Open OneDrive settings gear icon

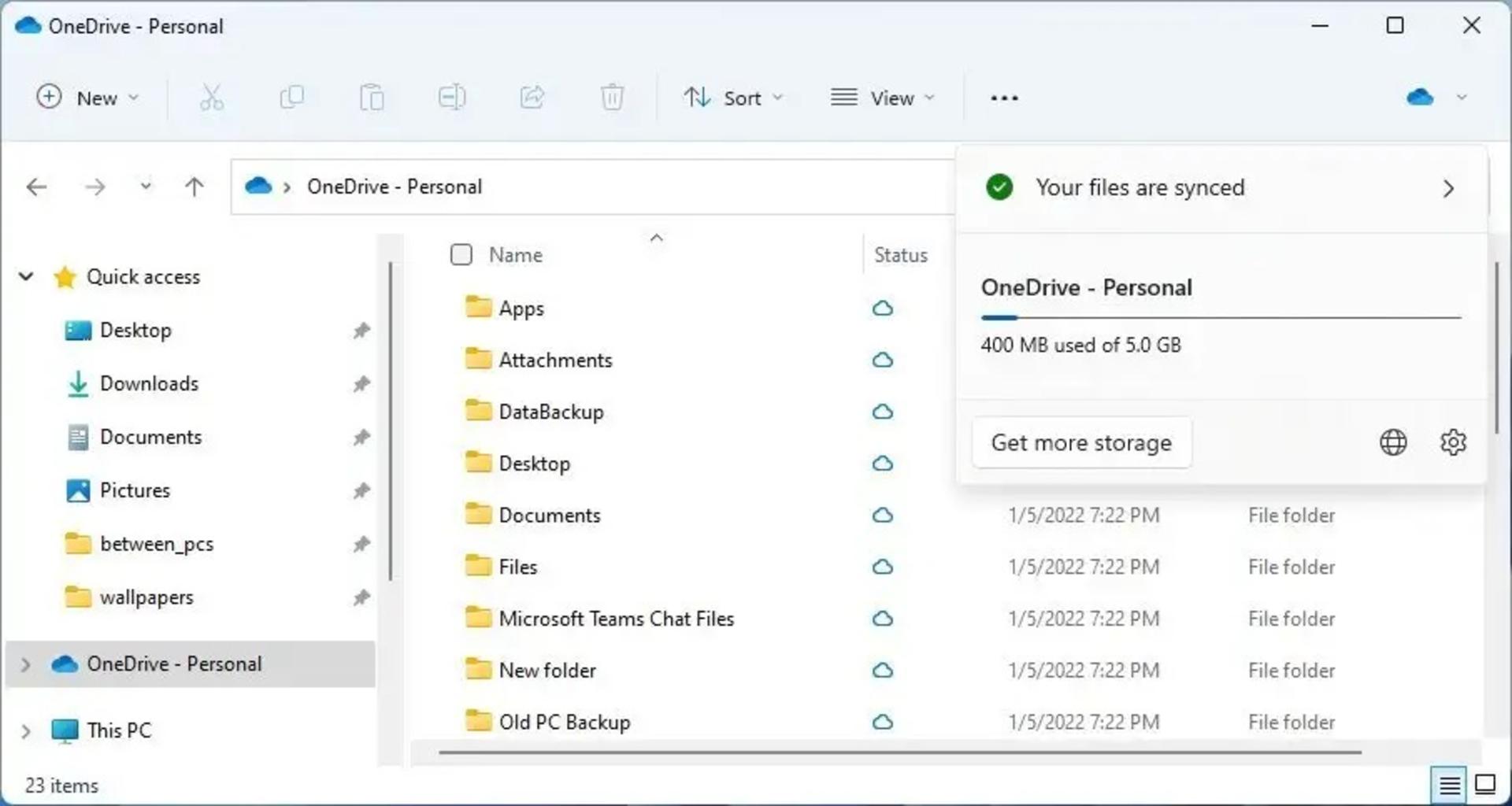click(1453, 442)
